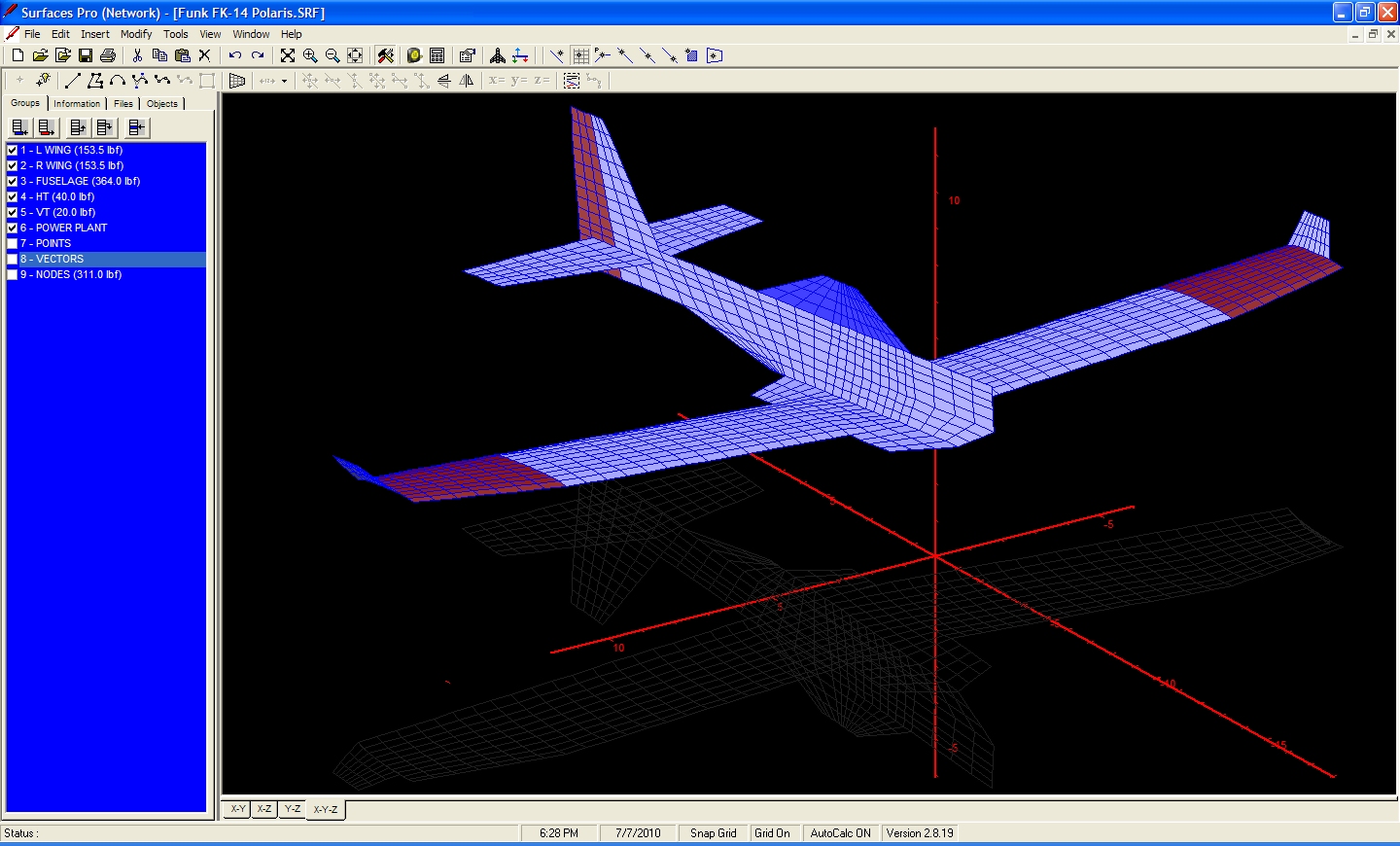
Task: Click the airplane icon in toolbar
Action: point(498,55)
